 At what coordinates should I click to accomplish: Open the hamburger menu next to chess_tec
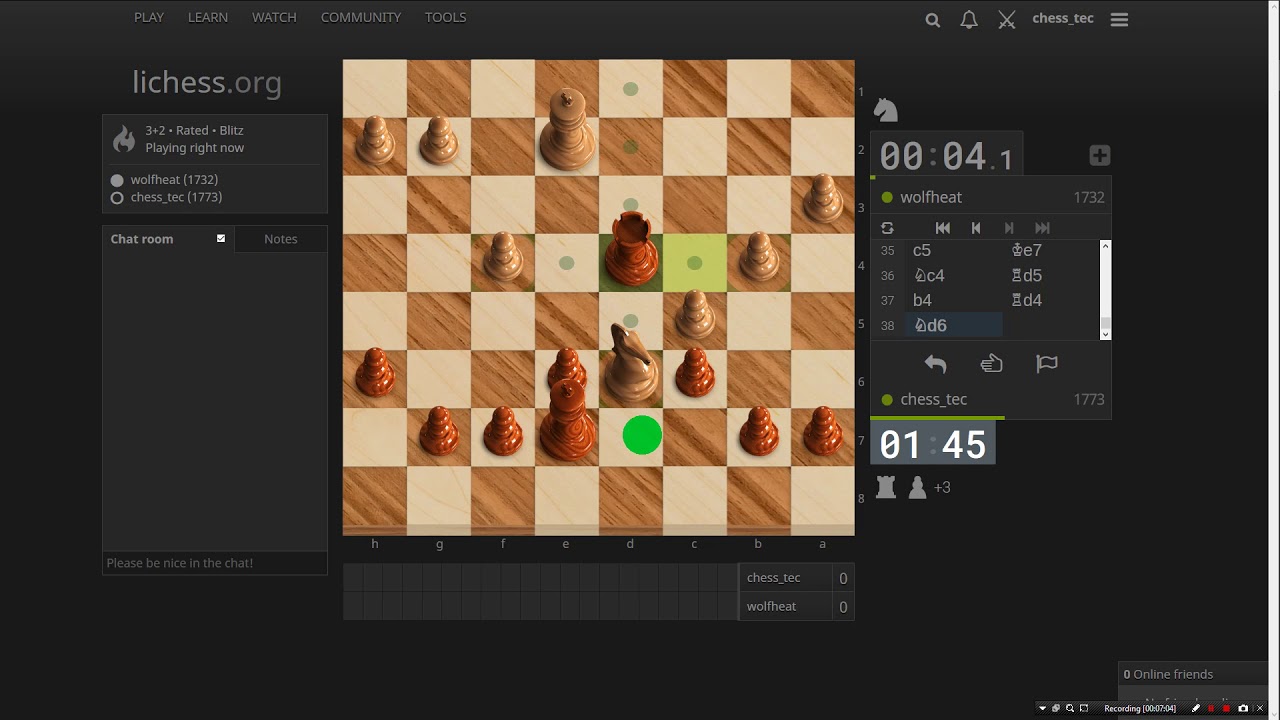(1119, 19)
